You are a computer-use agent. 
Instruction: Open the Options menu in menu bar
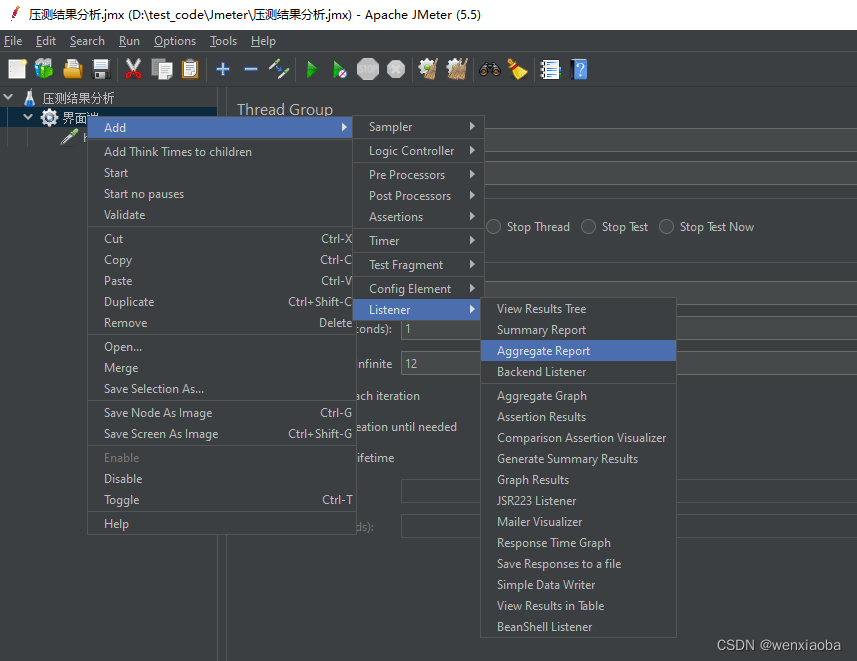point(174,41)
